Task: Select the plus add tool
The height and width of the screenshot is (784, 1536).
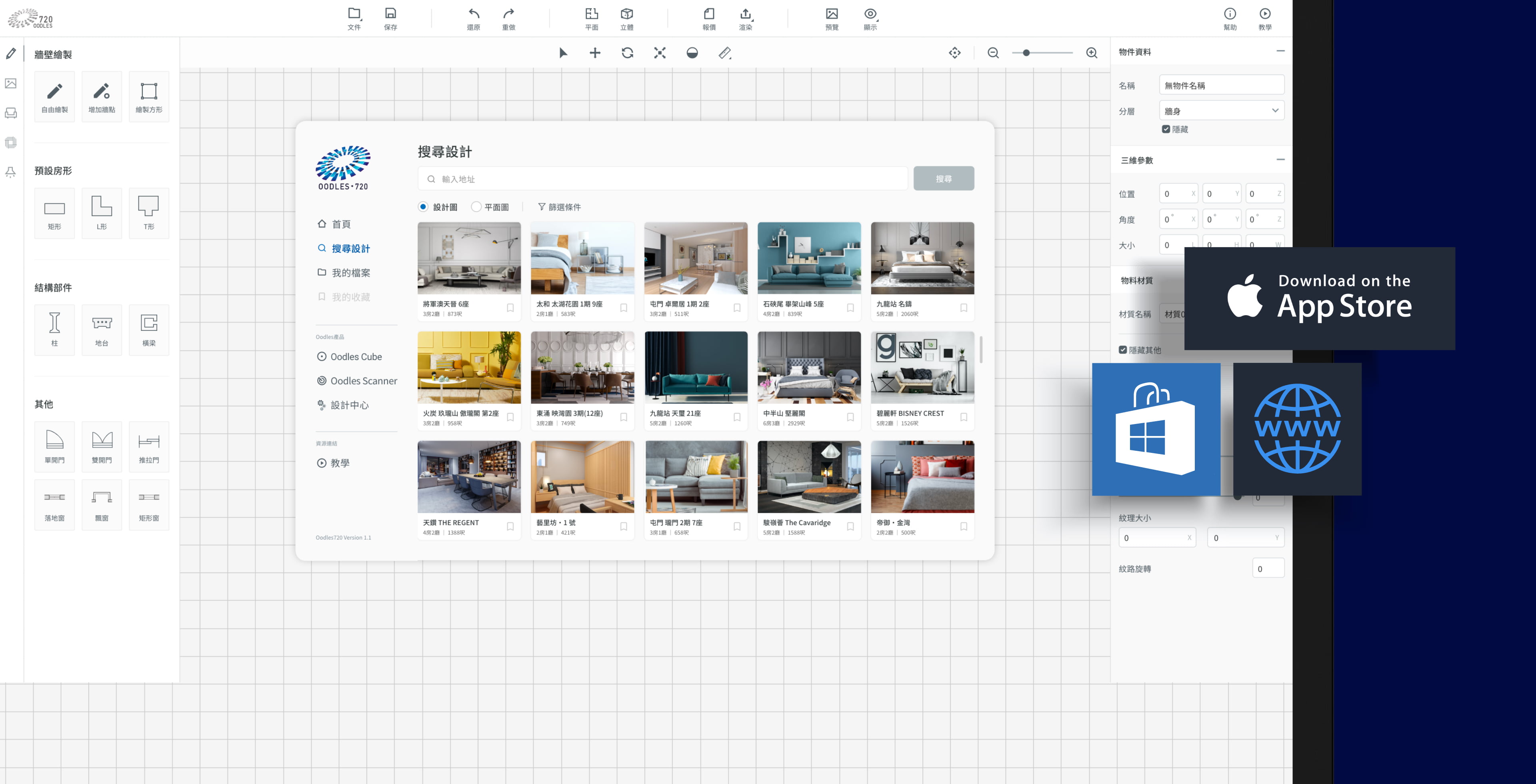Action: pos(595,53)
